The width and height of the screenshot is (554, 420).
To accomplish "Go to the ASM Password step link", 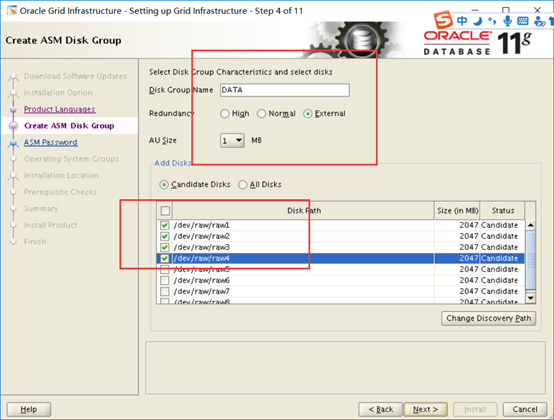I will 51,142.
